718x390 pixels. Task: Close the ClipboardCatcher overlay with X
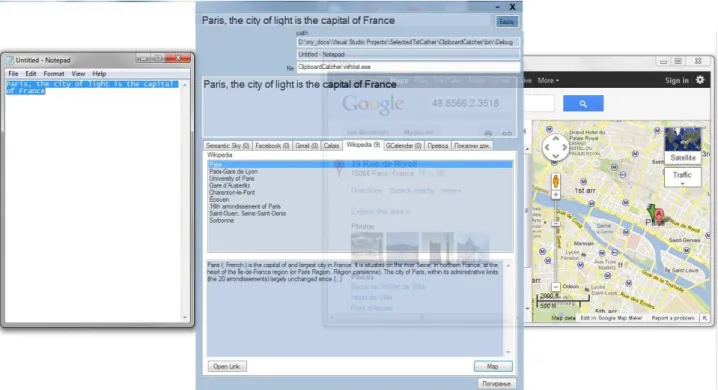click(512, 7)
